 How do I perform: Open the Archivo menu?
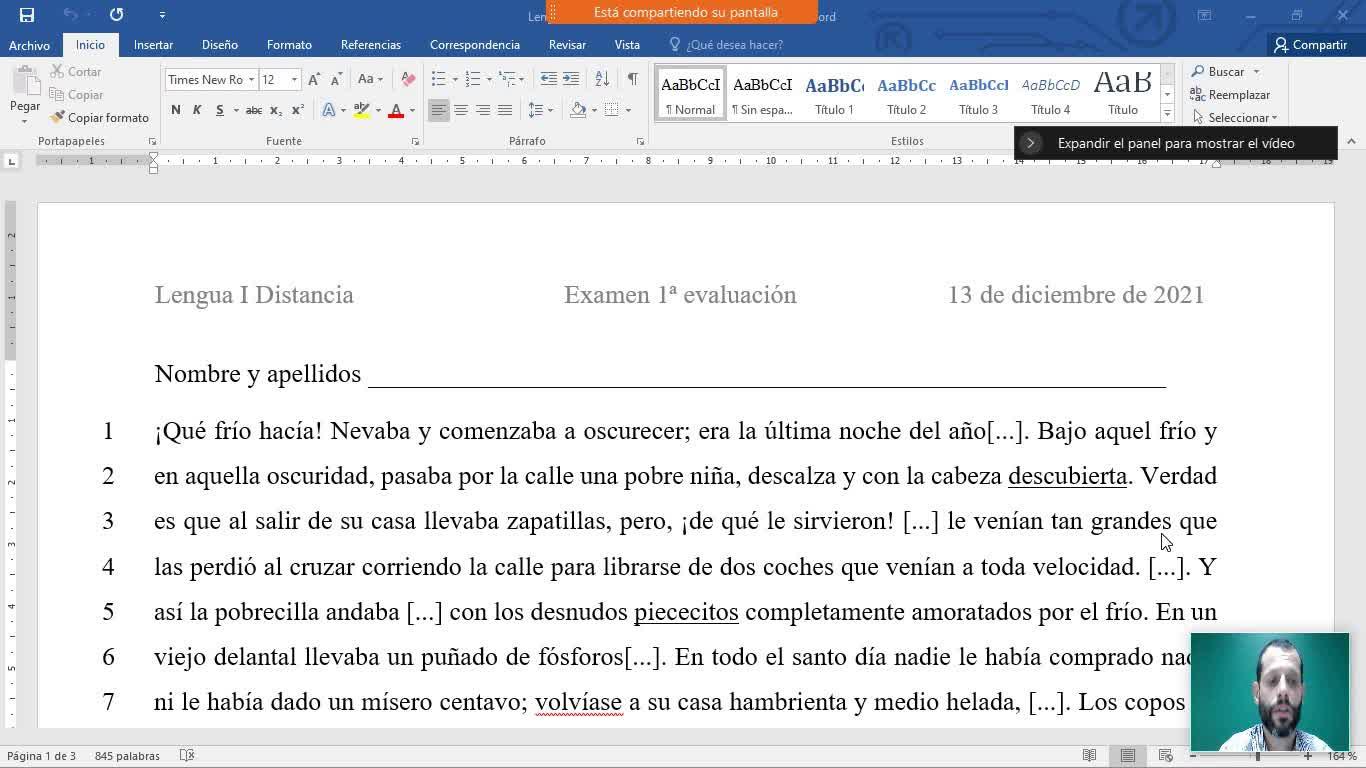pyautogui.click(x=29, y=45)
